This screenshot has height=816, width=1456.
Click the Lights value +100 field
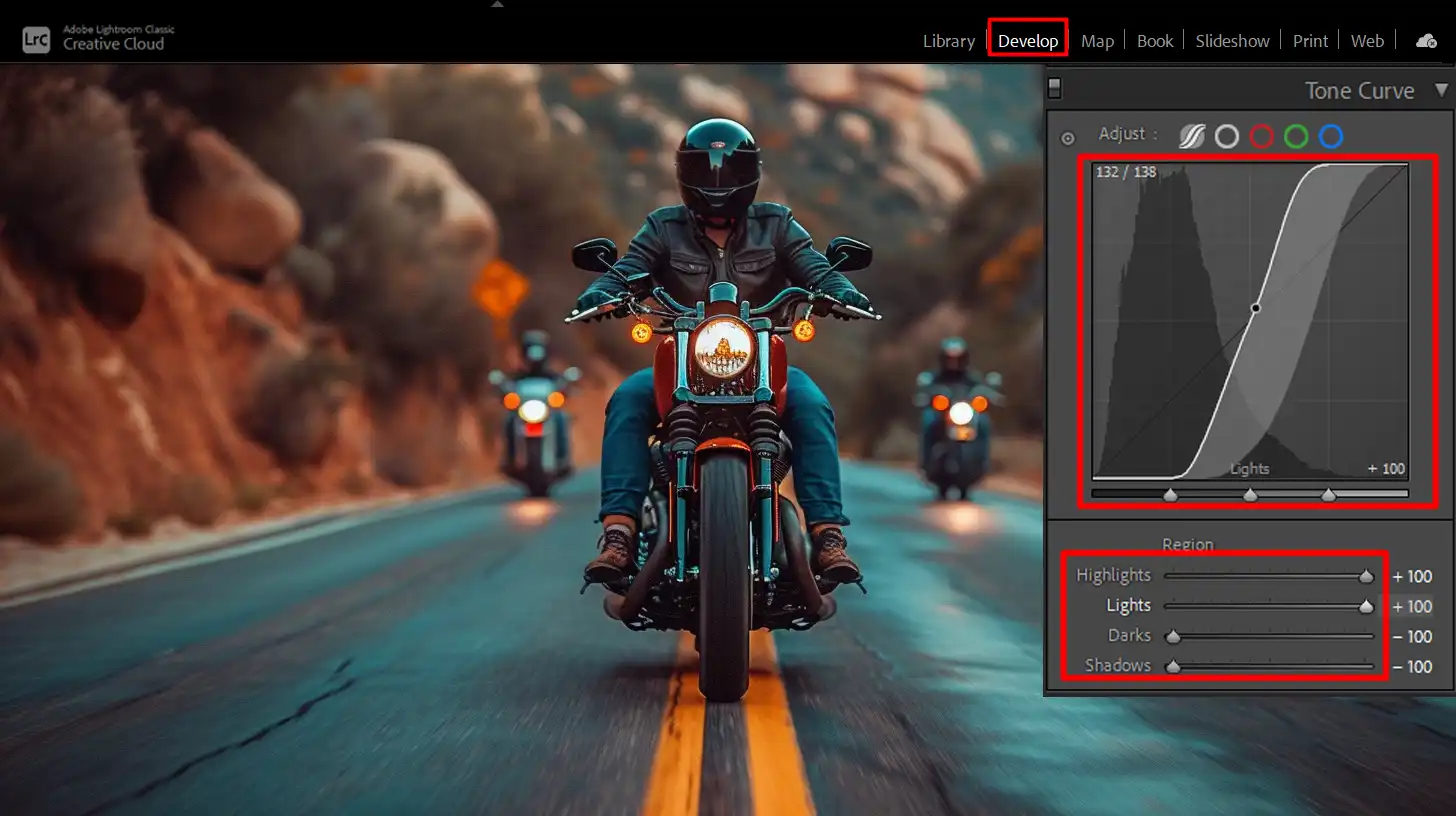1412,607
